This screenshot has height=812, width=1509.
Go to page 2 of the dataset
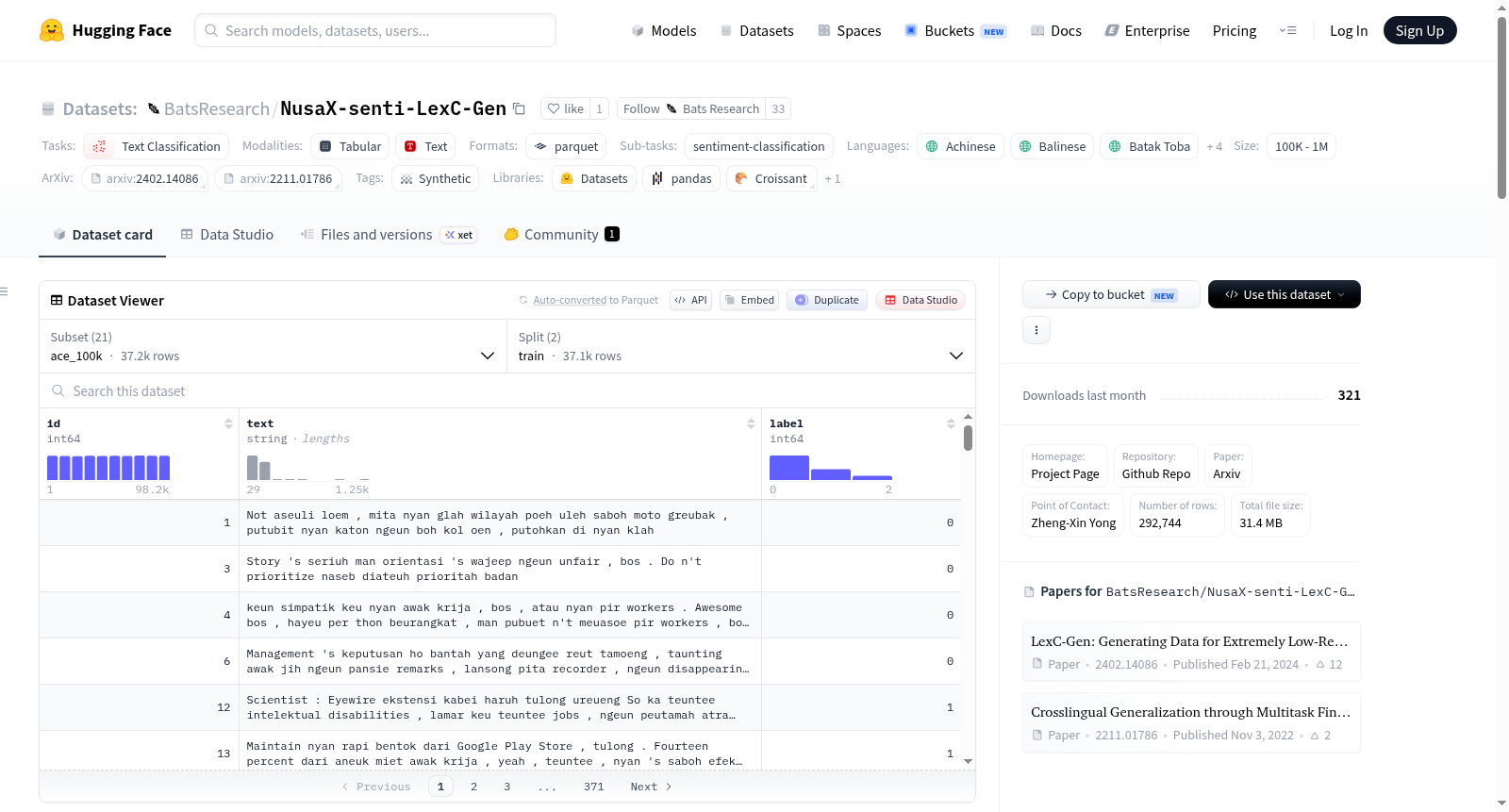473,787
